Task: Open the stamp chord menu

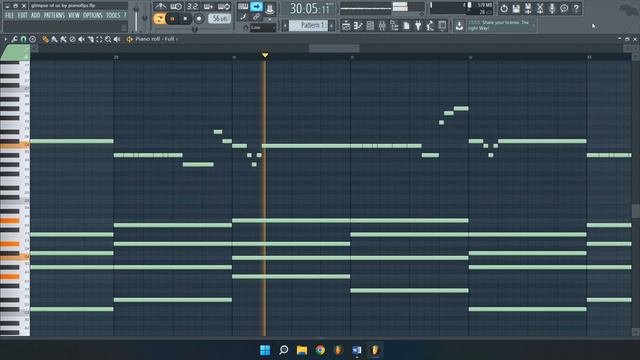Action: point(32,39)
